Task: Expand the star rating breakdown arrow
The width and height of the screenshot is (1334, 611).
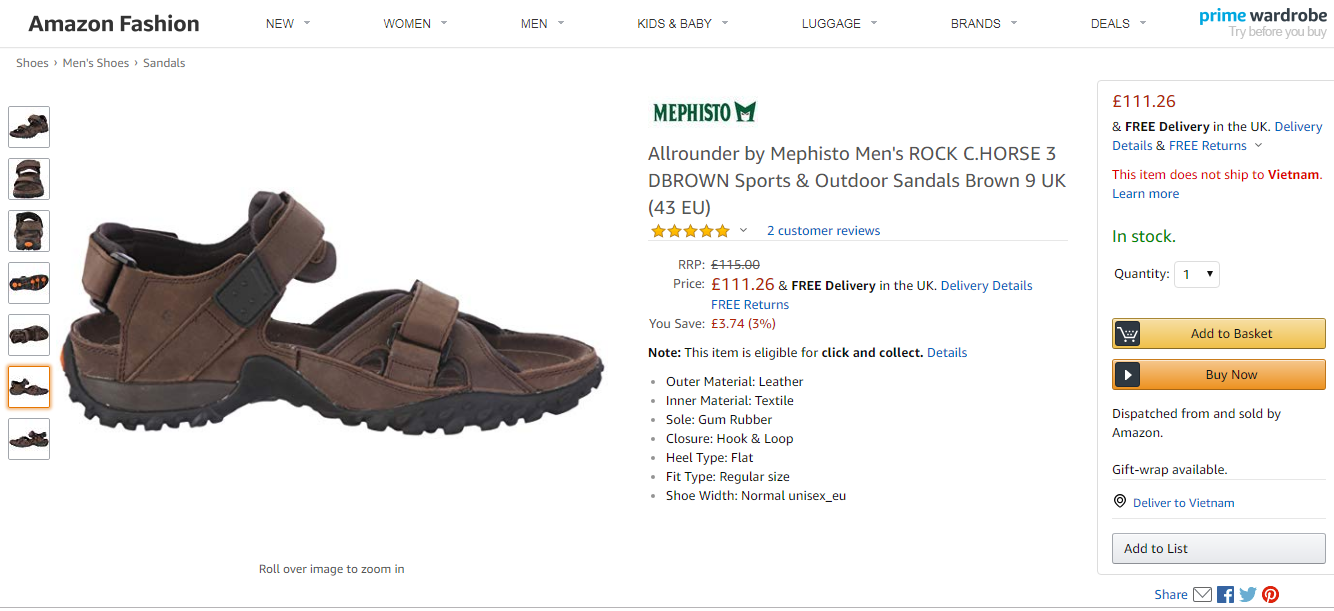Action: (x=743, y=231)
